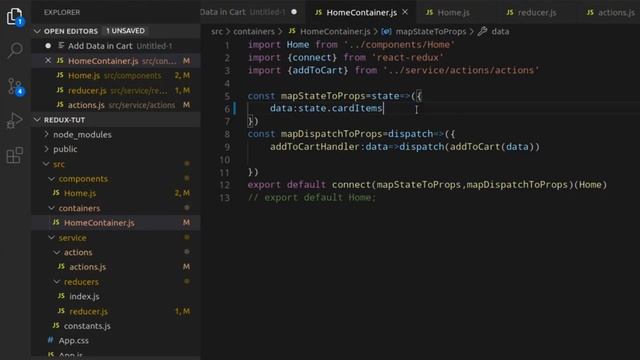Open reducer.js from Open Editors list
This screenshot has height=360, width=640.
click(x=116, y=90)
